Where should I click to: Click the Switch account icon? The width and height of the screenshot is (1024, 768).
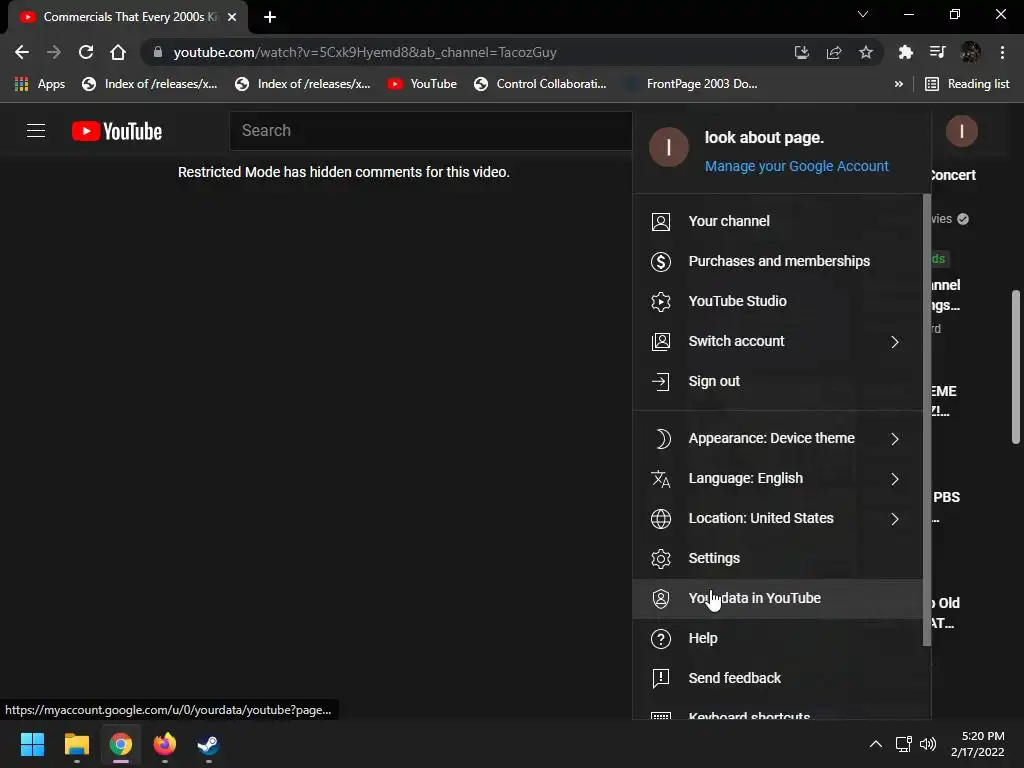660,342
